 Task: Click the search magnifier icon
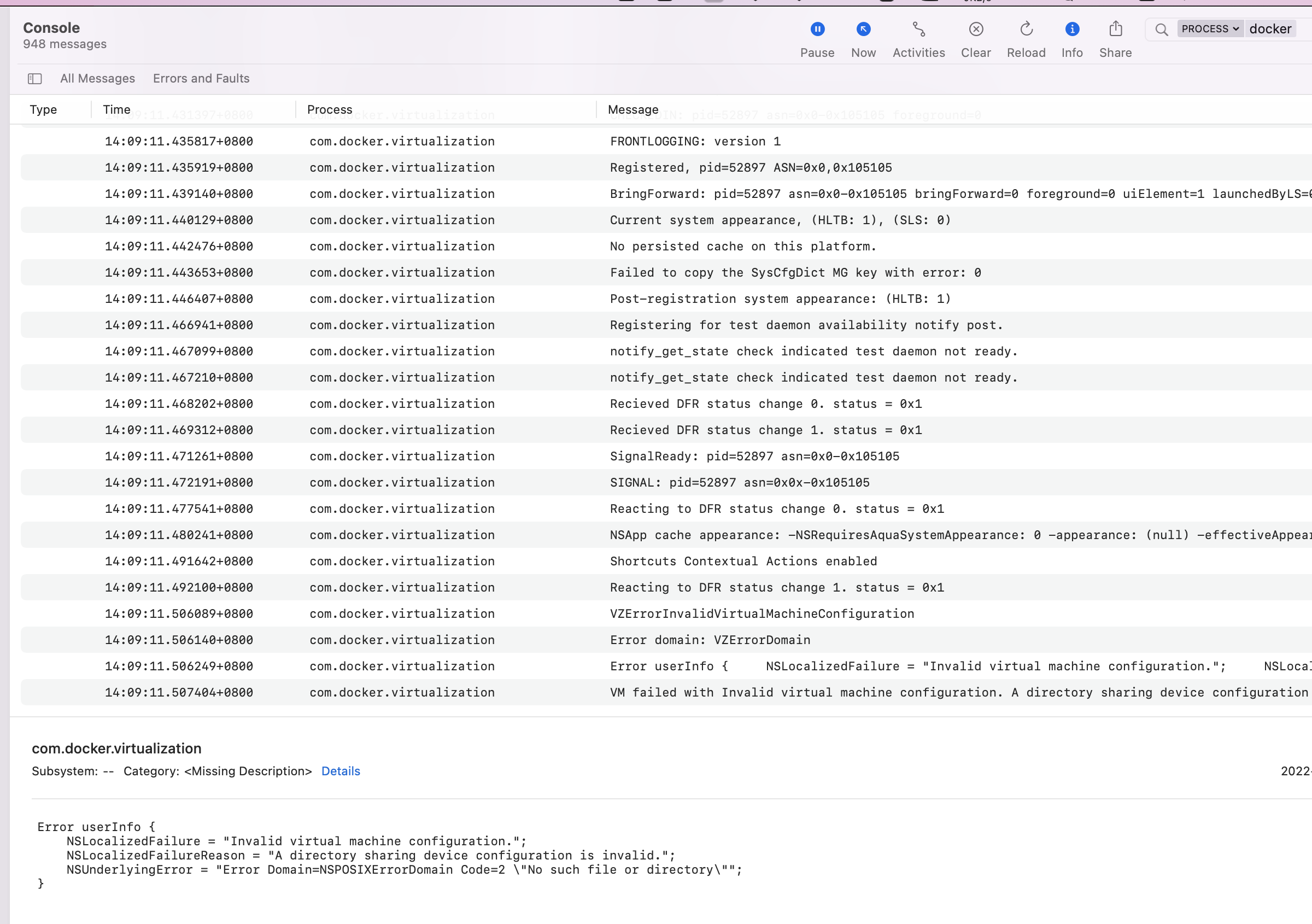(x=1161, y=29)
